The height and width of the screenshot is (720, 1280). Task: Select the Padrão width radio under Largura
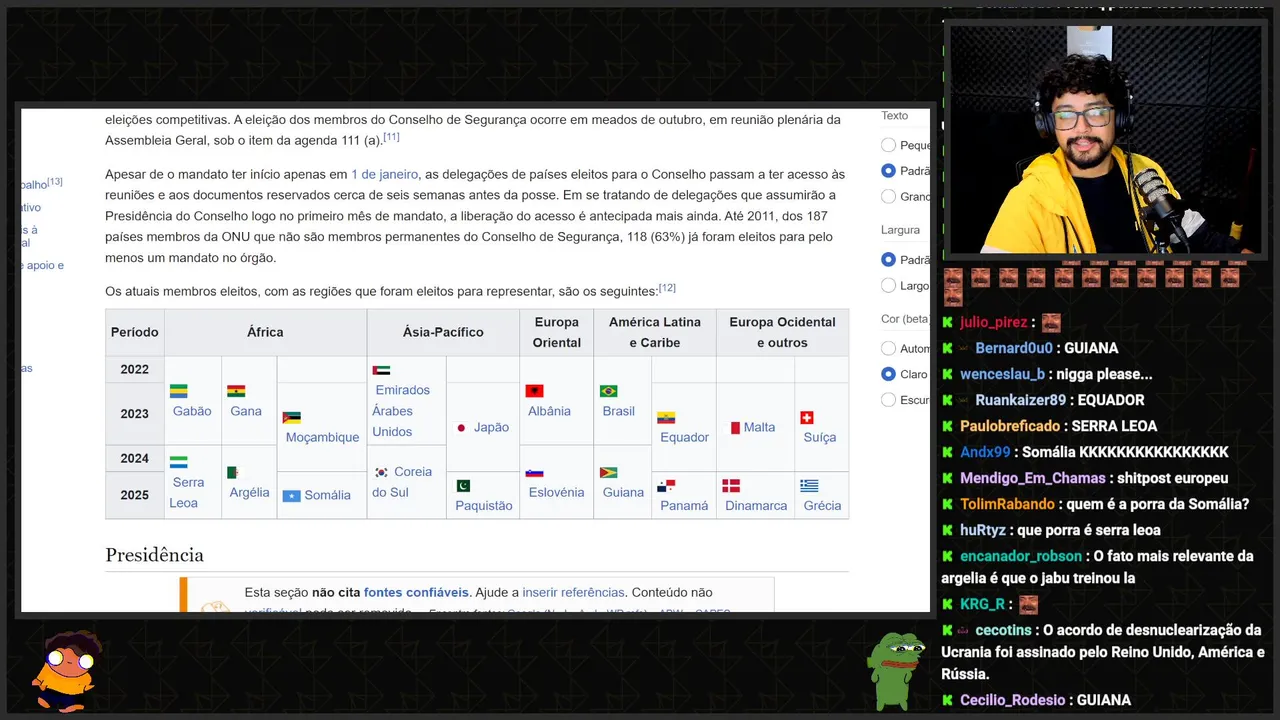pos(888,259)
